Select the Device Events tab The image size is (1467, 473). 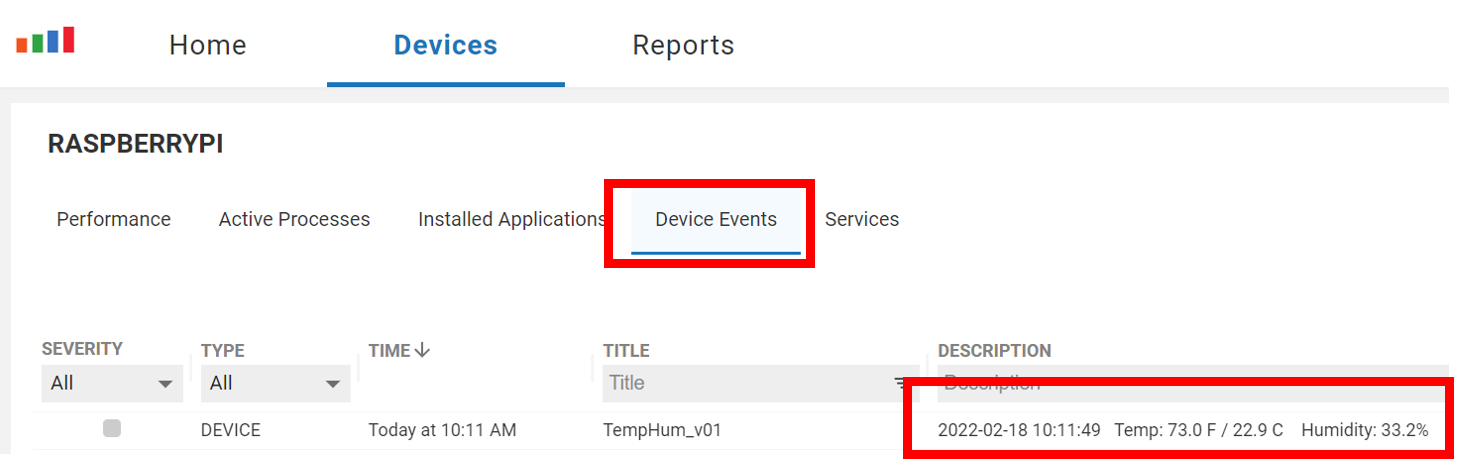pos(716,221)
